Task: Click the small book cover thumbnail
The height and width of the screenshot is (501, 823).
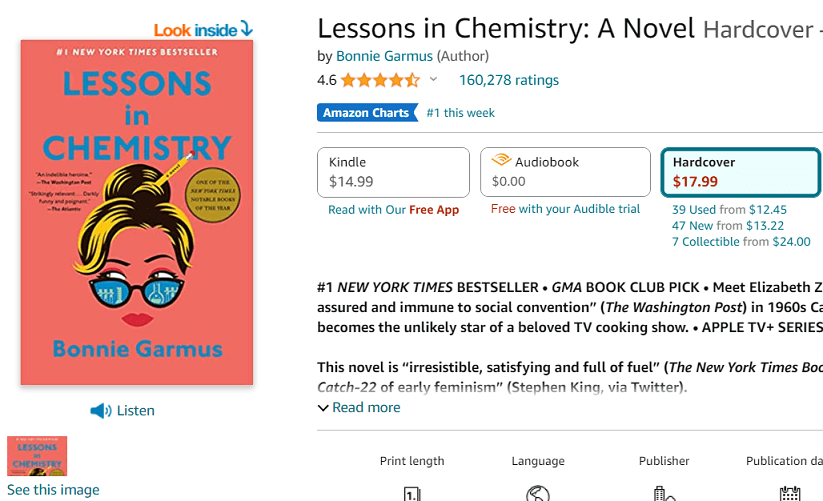Action: pos(37,455)
